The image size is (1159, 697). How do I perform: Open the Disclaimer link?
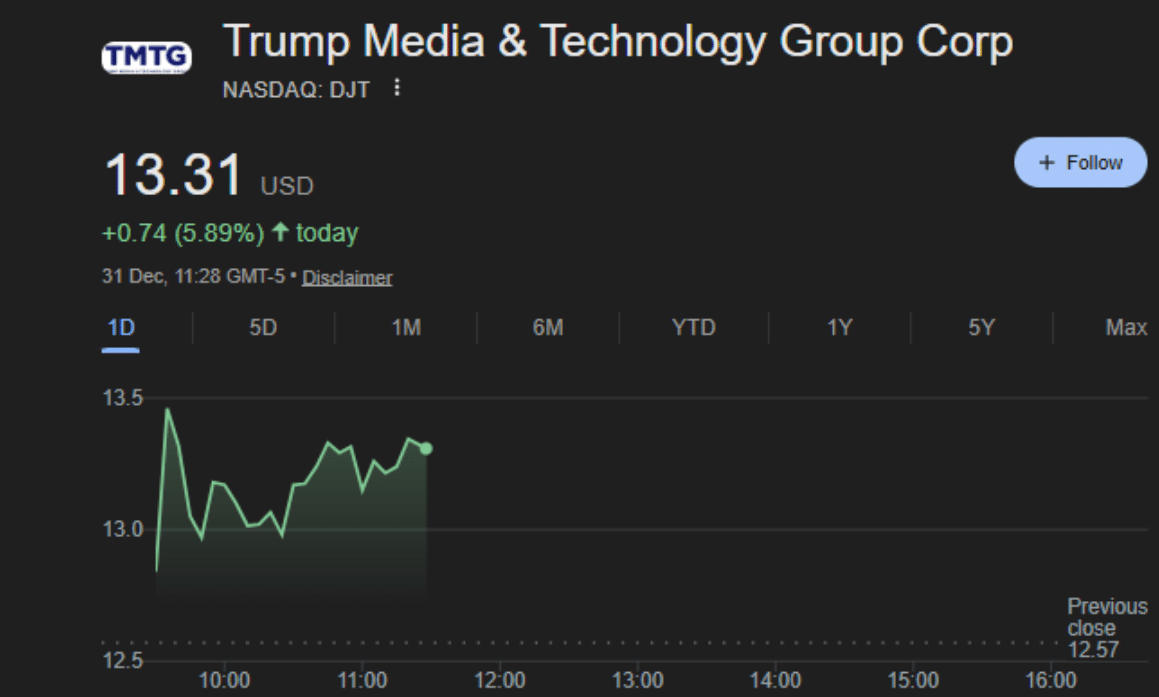pos(347,278)
